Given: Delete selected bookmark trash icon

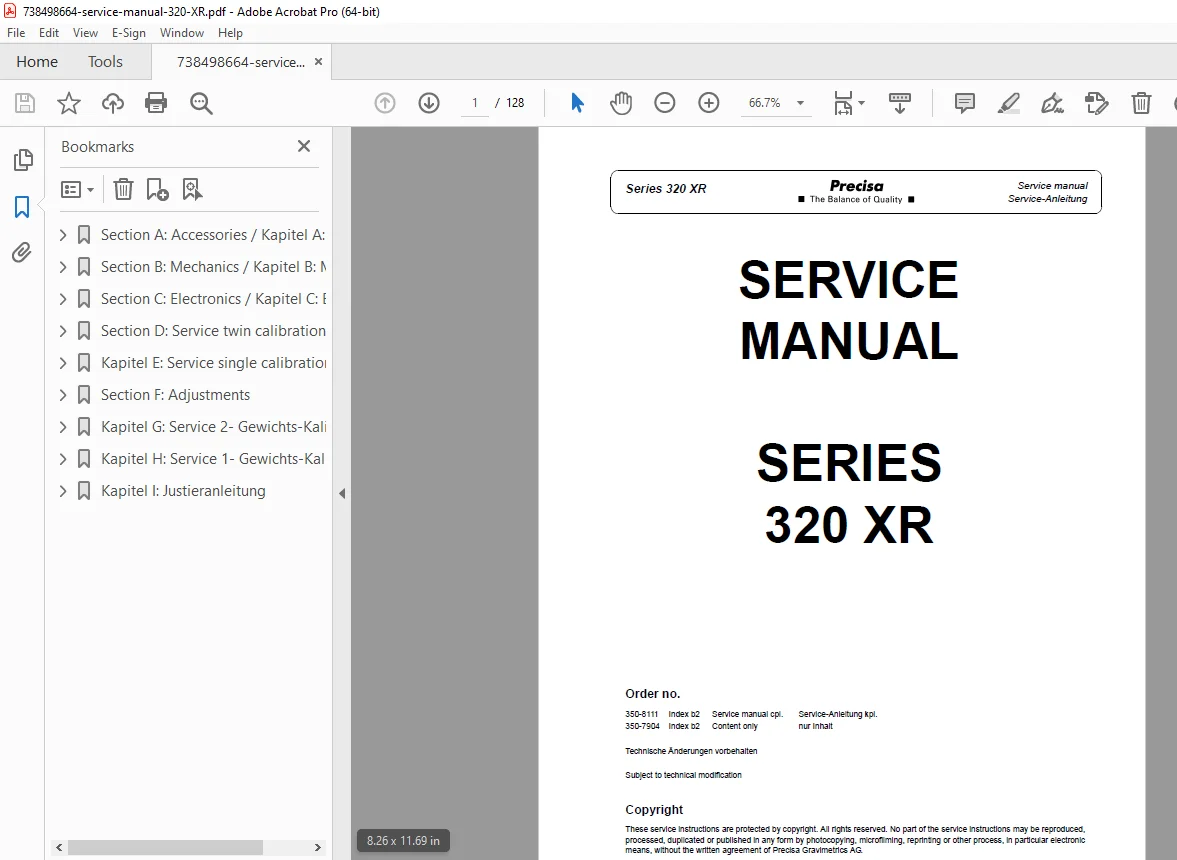Looking at the screenshot, I should [x=123, y=189].
